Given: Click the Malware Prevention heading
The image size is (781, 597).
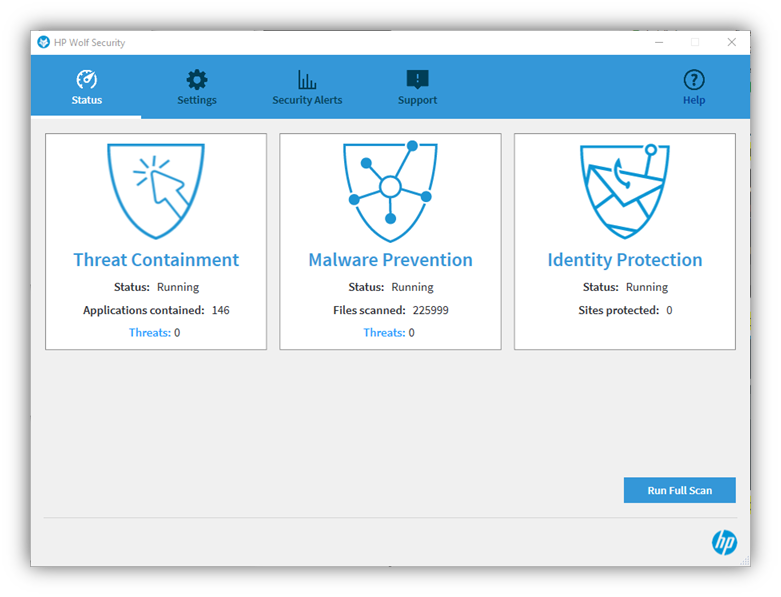Looking at the screenshot, I should click(390, 260).
